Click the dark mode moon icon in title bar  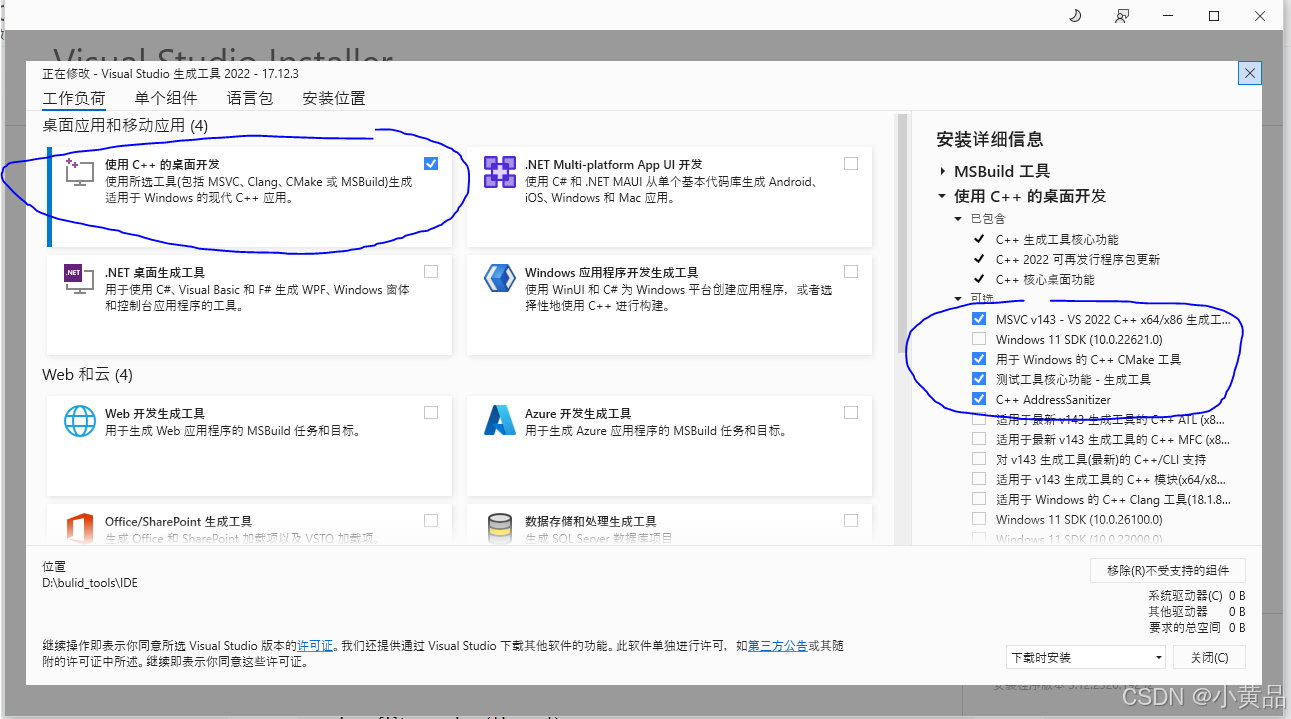1075,16
